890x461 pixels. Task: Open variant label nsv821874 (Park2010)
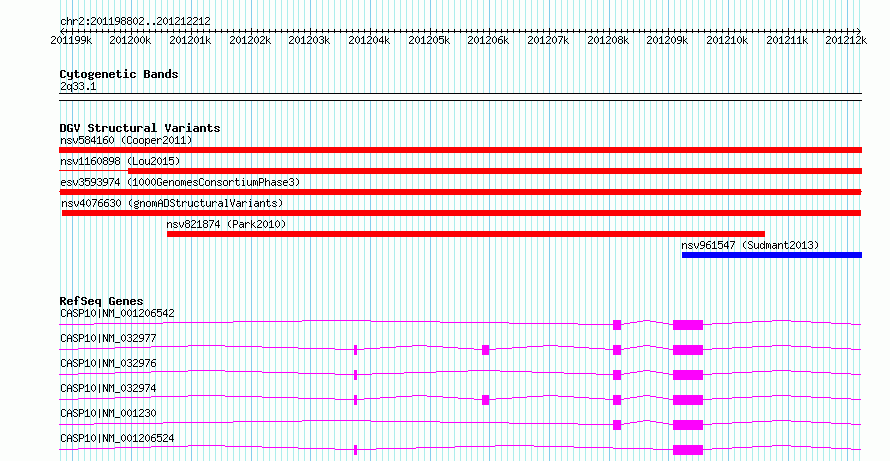point(226,224)
